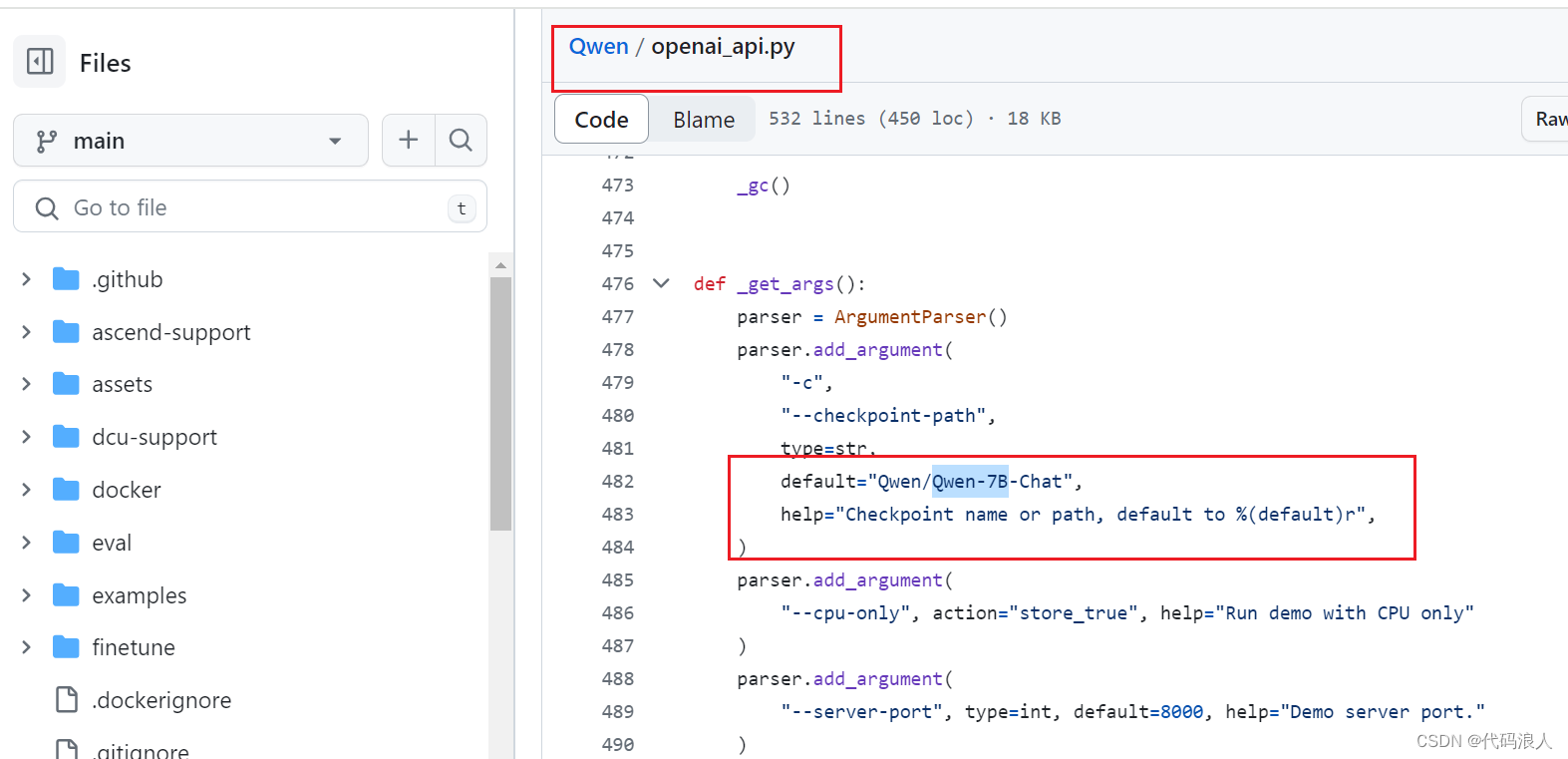Click the ArgumentParser identifier on line 477

(x=910, y=317)
